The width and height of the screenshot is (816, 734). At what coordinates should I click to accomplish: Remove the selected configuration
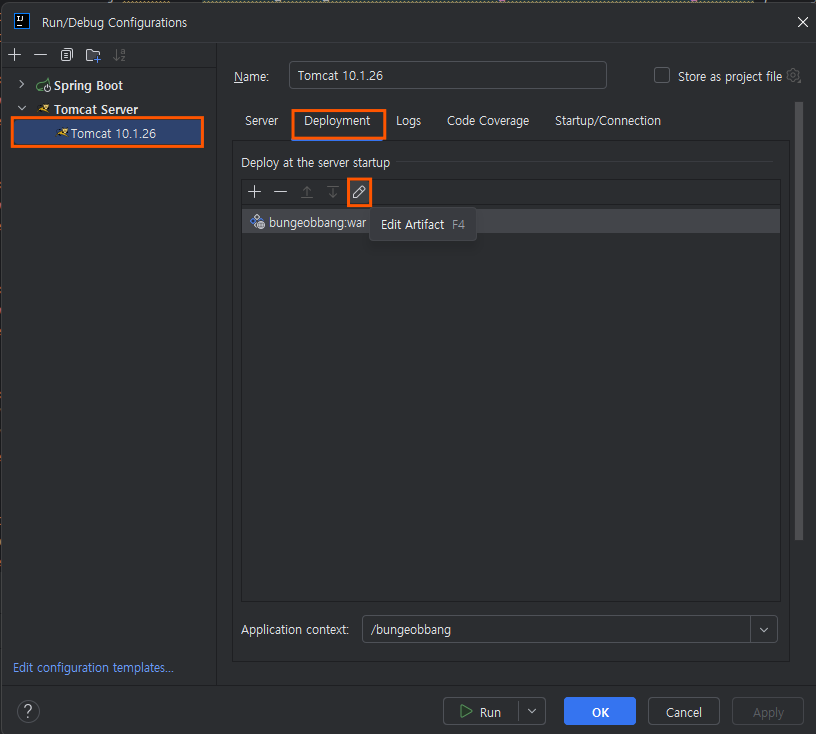coord(41,55)
